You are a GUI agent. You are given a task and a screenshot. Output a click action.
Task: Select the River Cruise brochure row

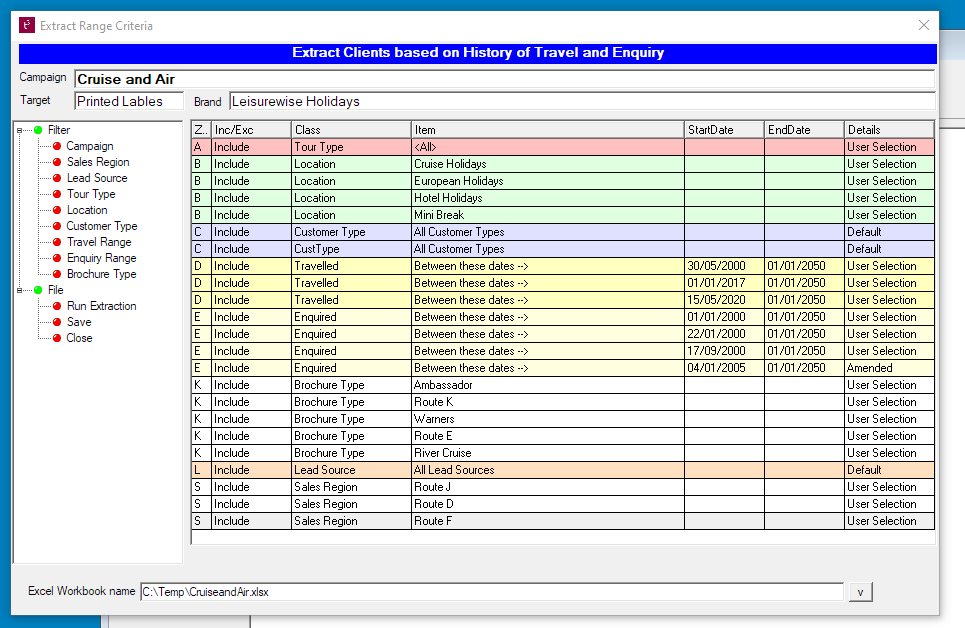point(563,453)
